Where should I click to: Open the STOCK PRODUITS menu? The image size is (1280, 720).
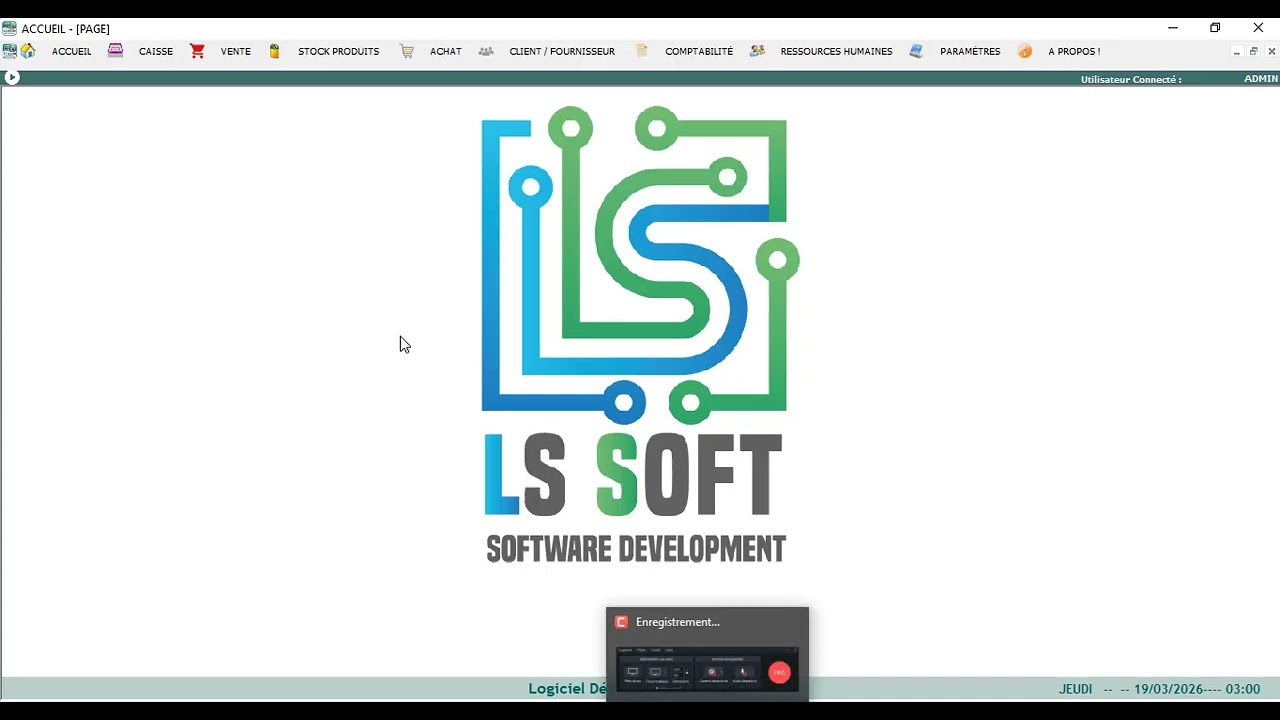338,51
